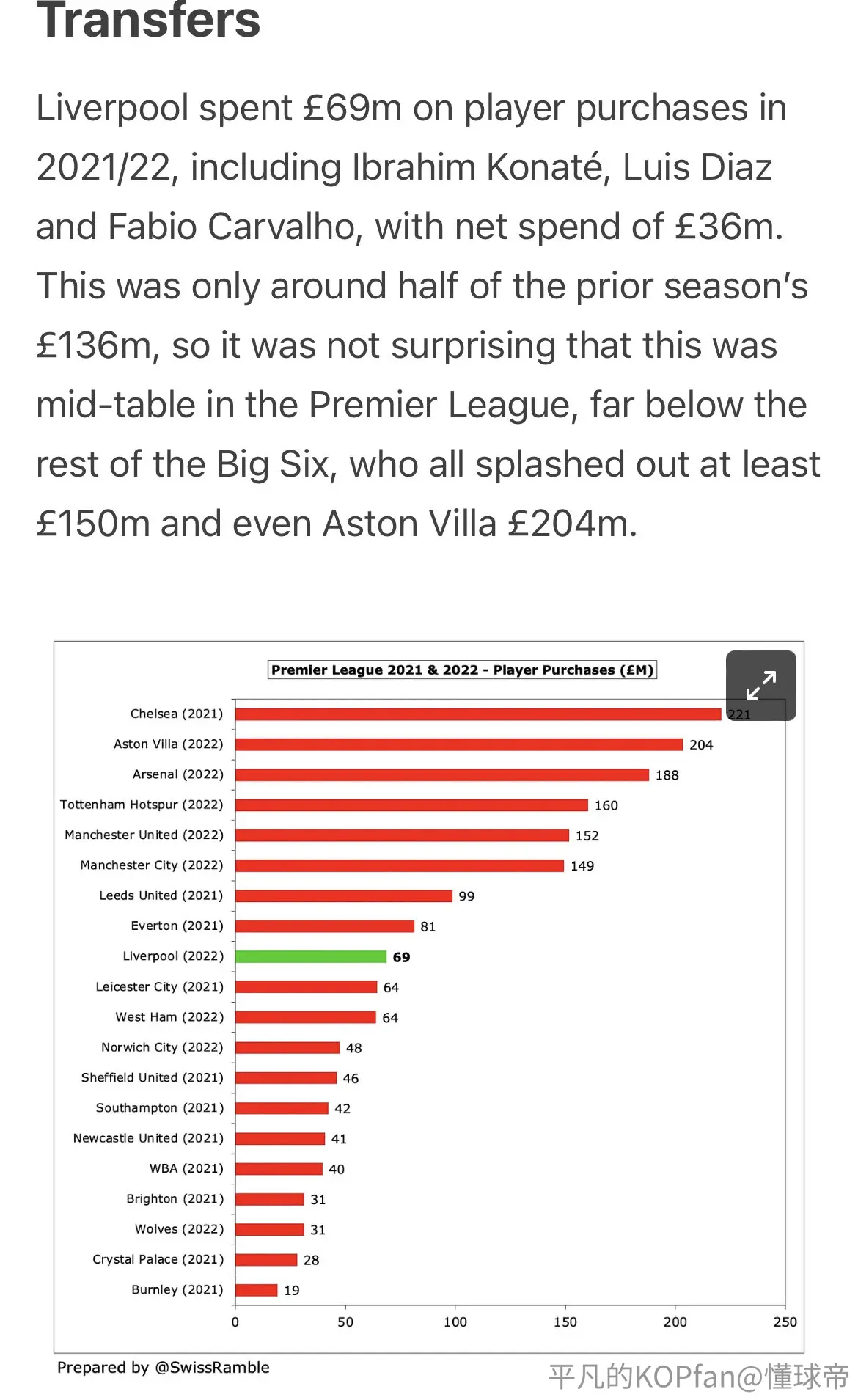Tap the 250 axis tick label
This screenshot has height=1400, width=858.
[x=785, y=1322]
